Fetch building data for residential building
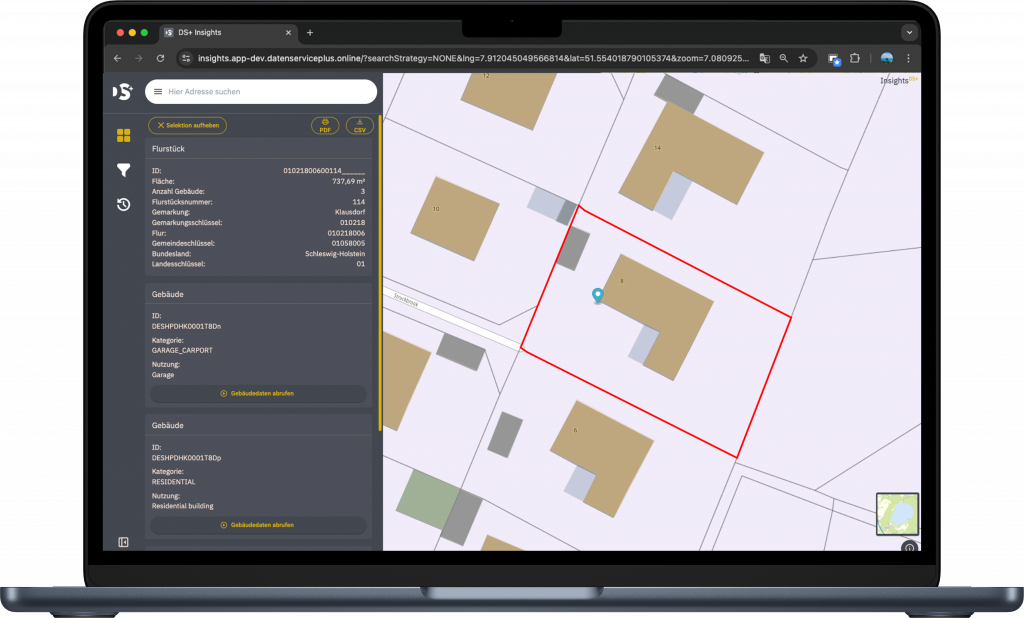This screenshot has width=1024, height=618. [x=257, y=525]
